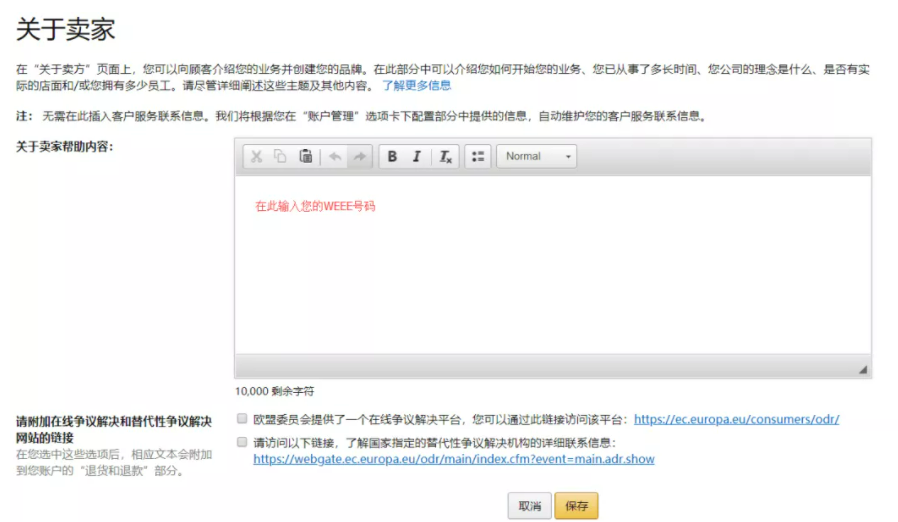
Task: Click the 了解更多信息 link
Action: (x=416, y=85)
